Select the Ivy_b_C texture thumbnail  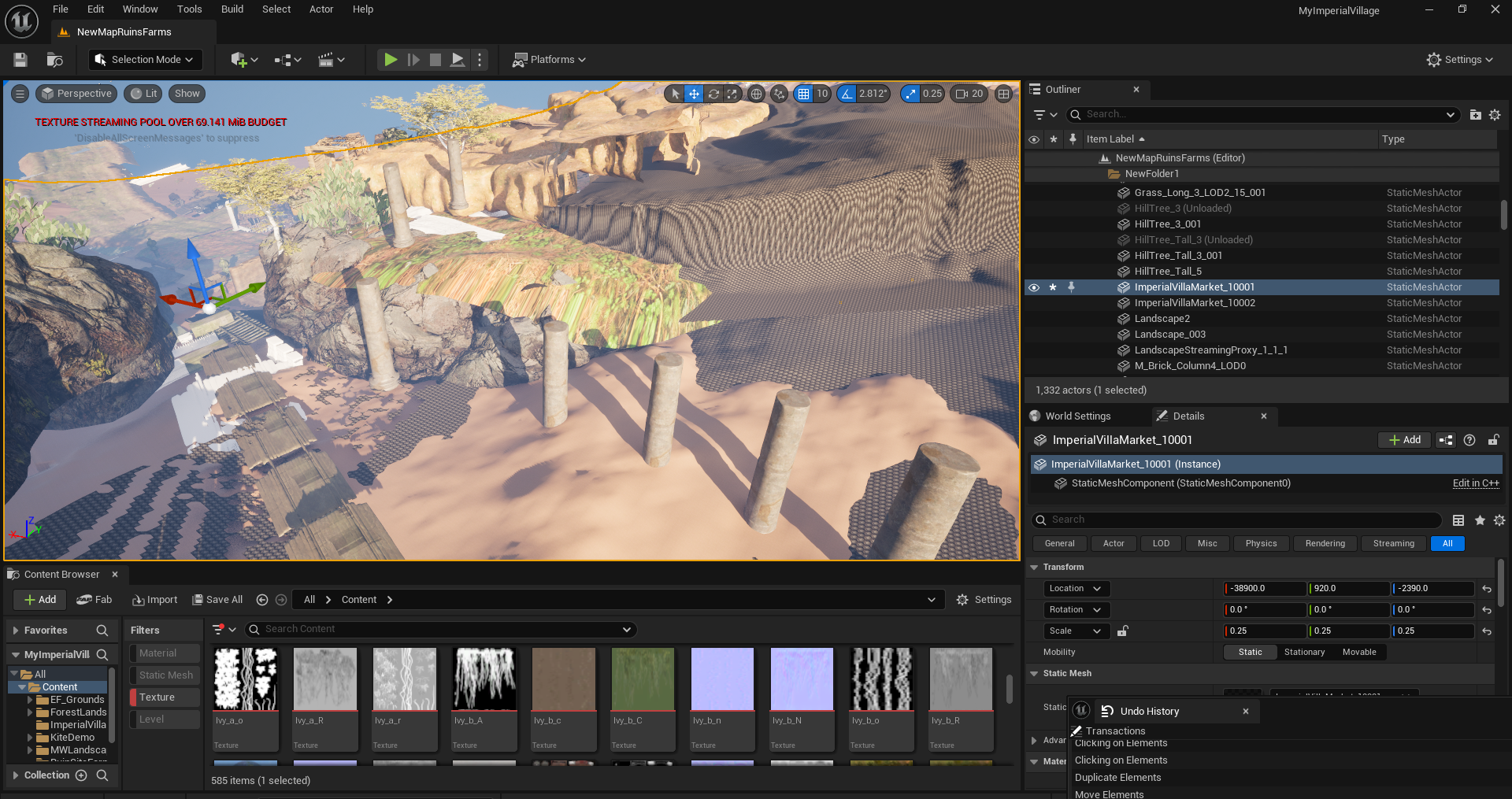click(x=643, y=679)
